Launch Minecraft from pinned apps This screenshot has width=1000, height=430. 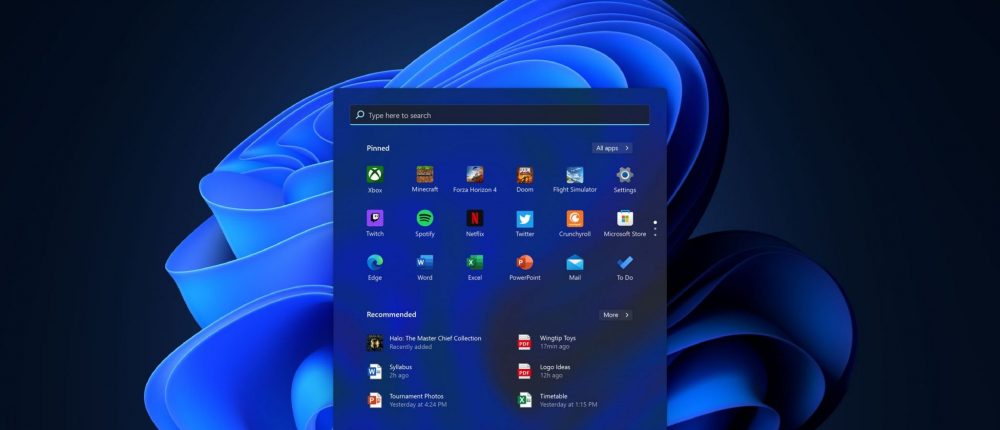coord(425,176)
